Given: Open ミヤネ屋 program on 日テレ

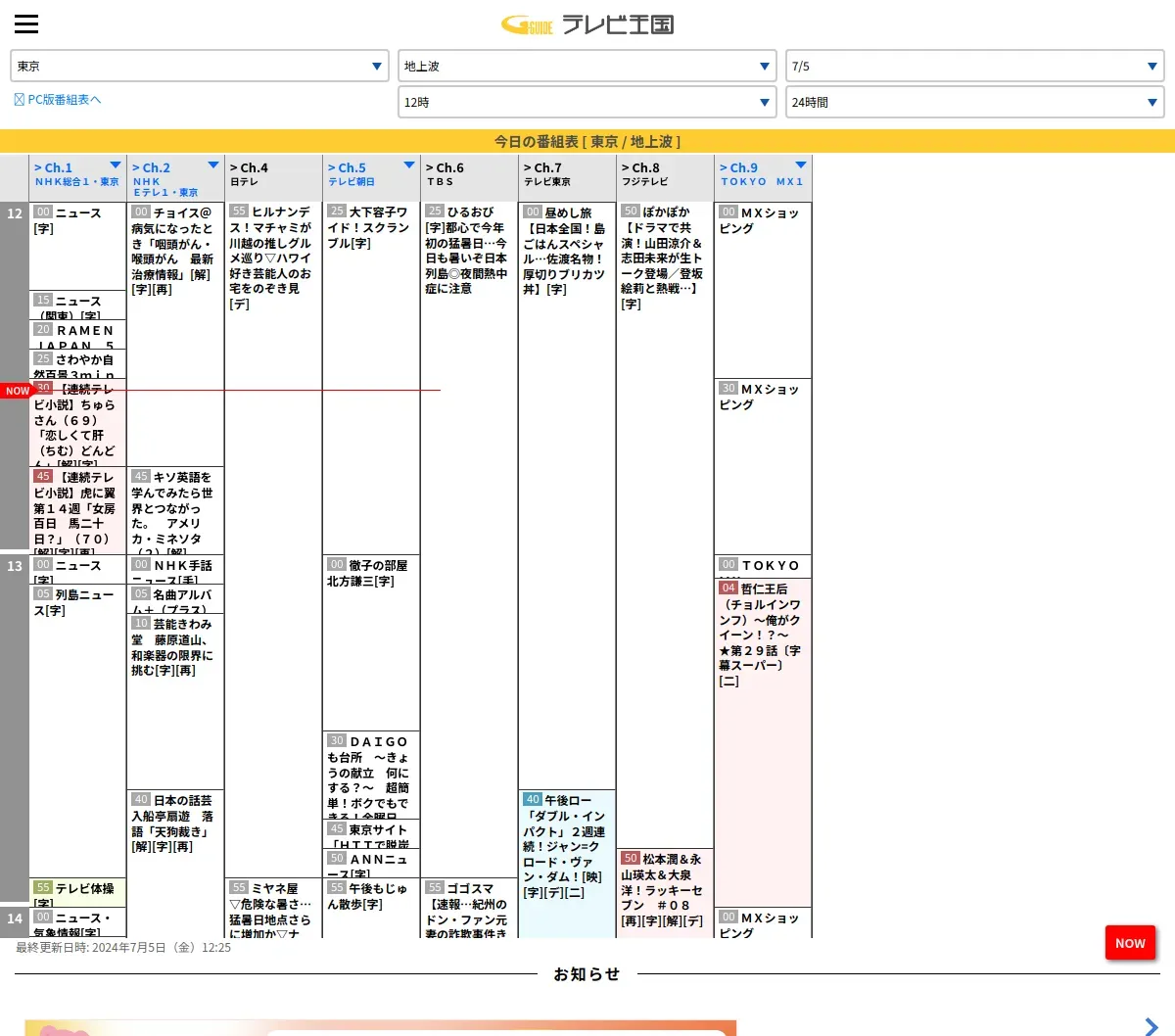Looking at the screenshot, I should click(x=273, y=908).
